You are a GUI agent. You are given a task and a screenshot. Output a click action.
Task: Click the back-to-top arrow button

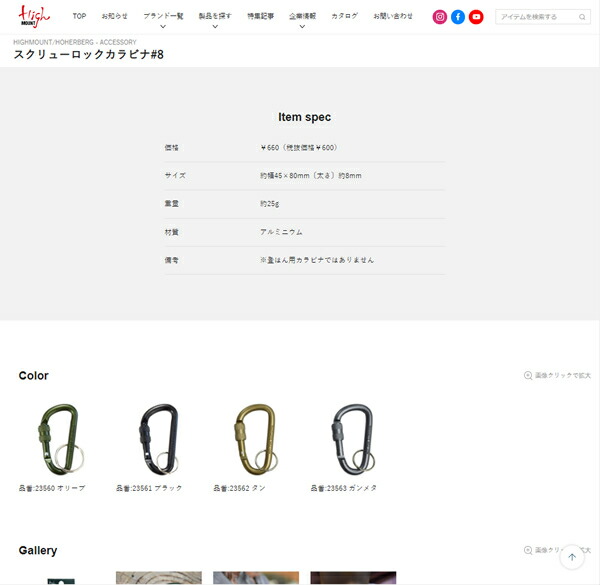572,557
